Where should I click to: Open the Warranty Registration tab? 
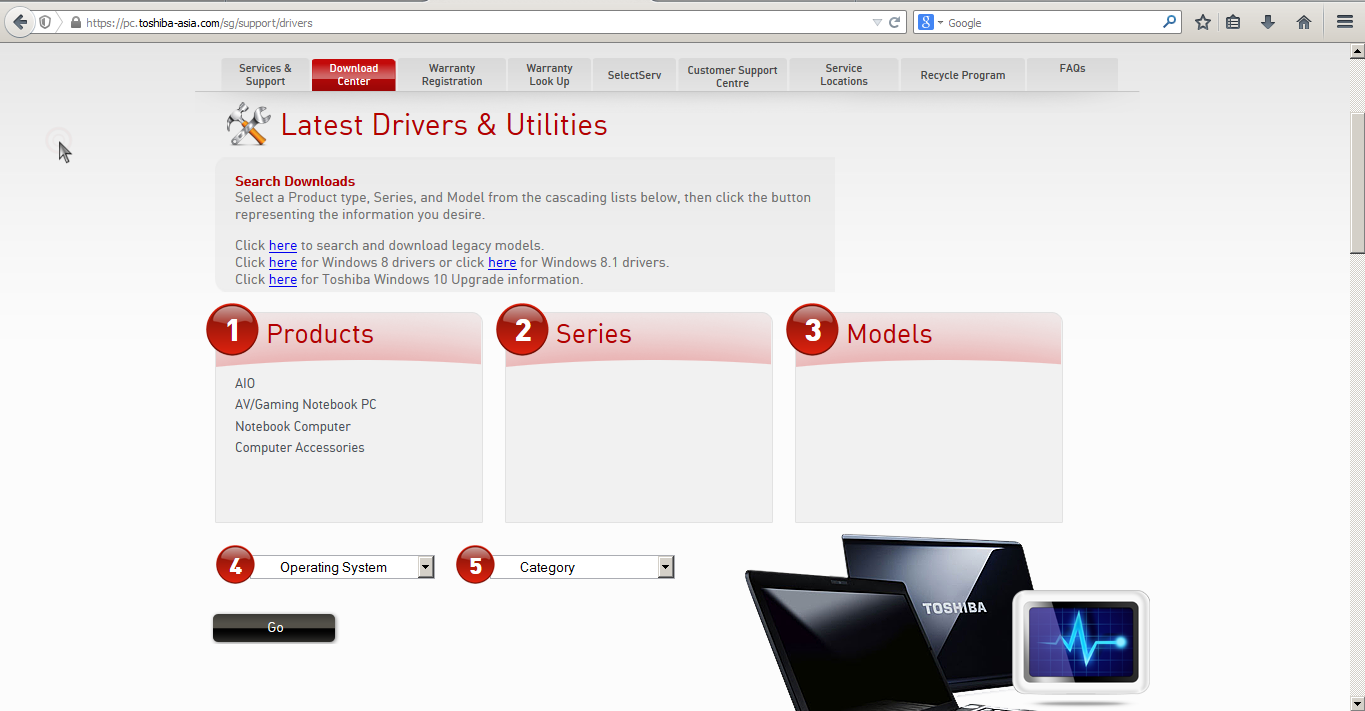click(x=452, y=75)
